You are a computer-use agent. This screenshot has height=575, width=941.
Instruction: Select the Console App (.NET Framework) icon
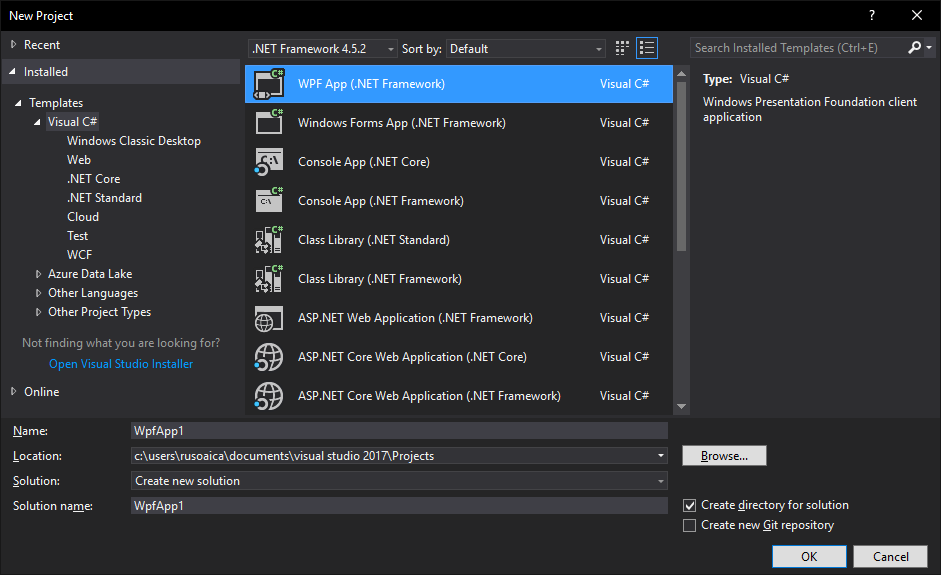269,200
